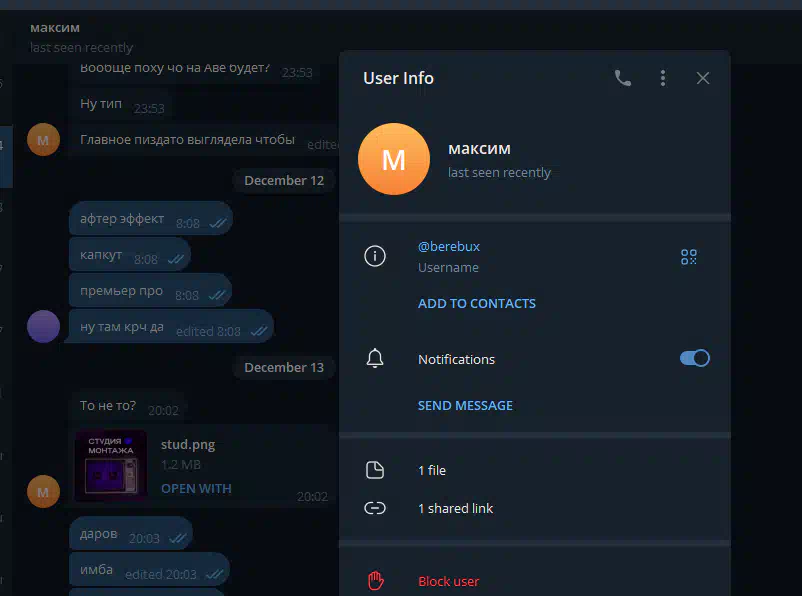Screen dimensions: 802x596
Task: Open the stud.png image thumbnail
Action: (x=111, y=465)
